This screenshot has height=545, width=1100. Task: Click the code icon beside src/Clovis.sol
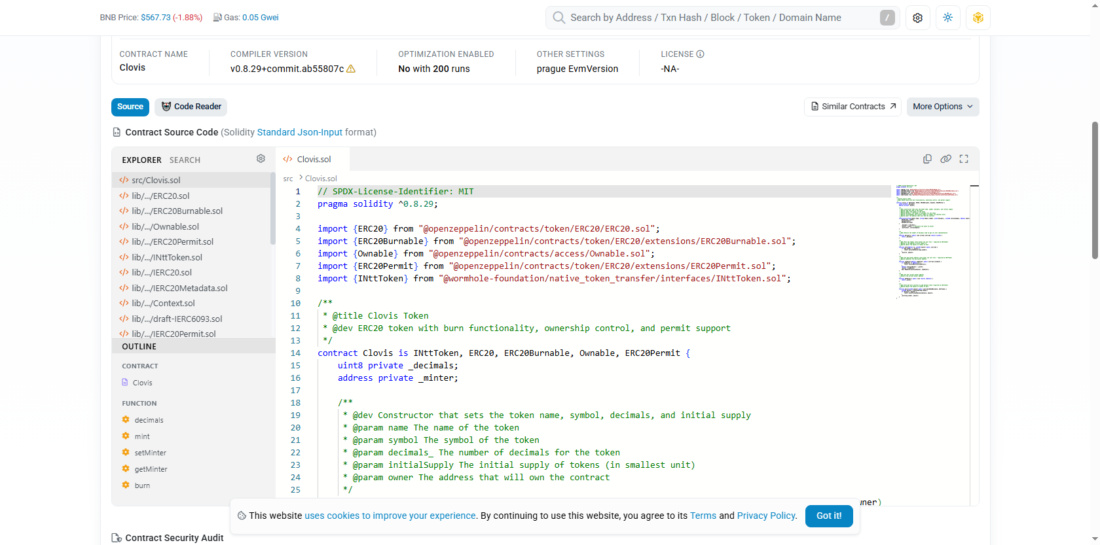pos(123,180)
